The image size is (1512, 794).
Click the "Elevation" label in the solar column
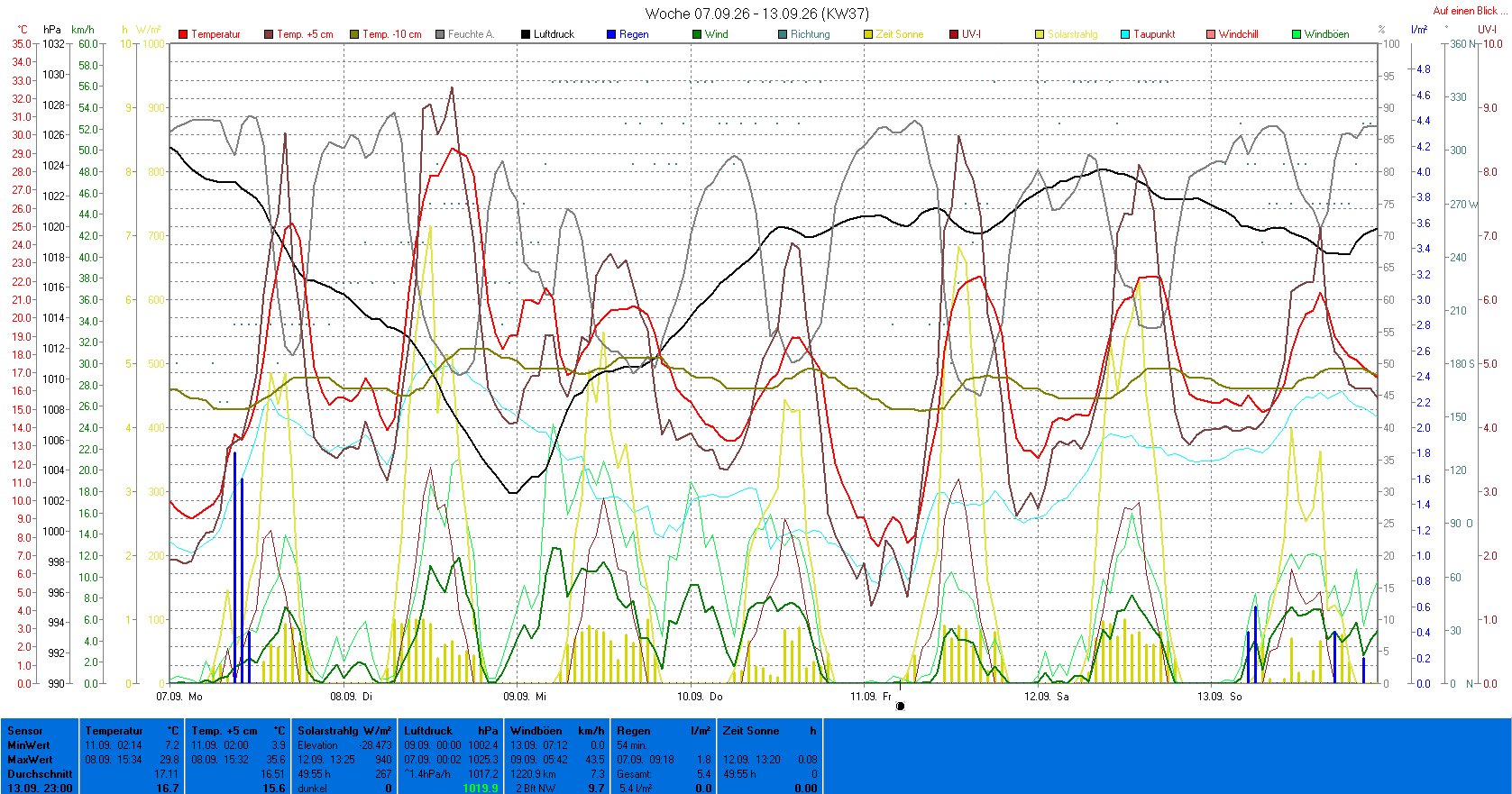coord(317,745)
